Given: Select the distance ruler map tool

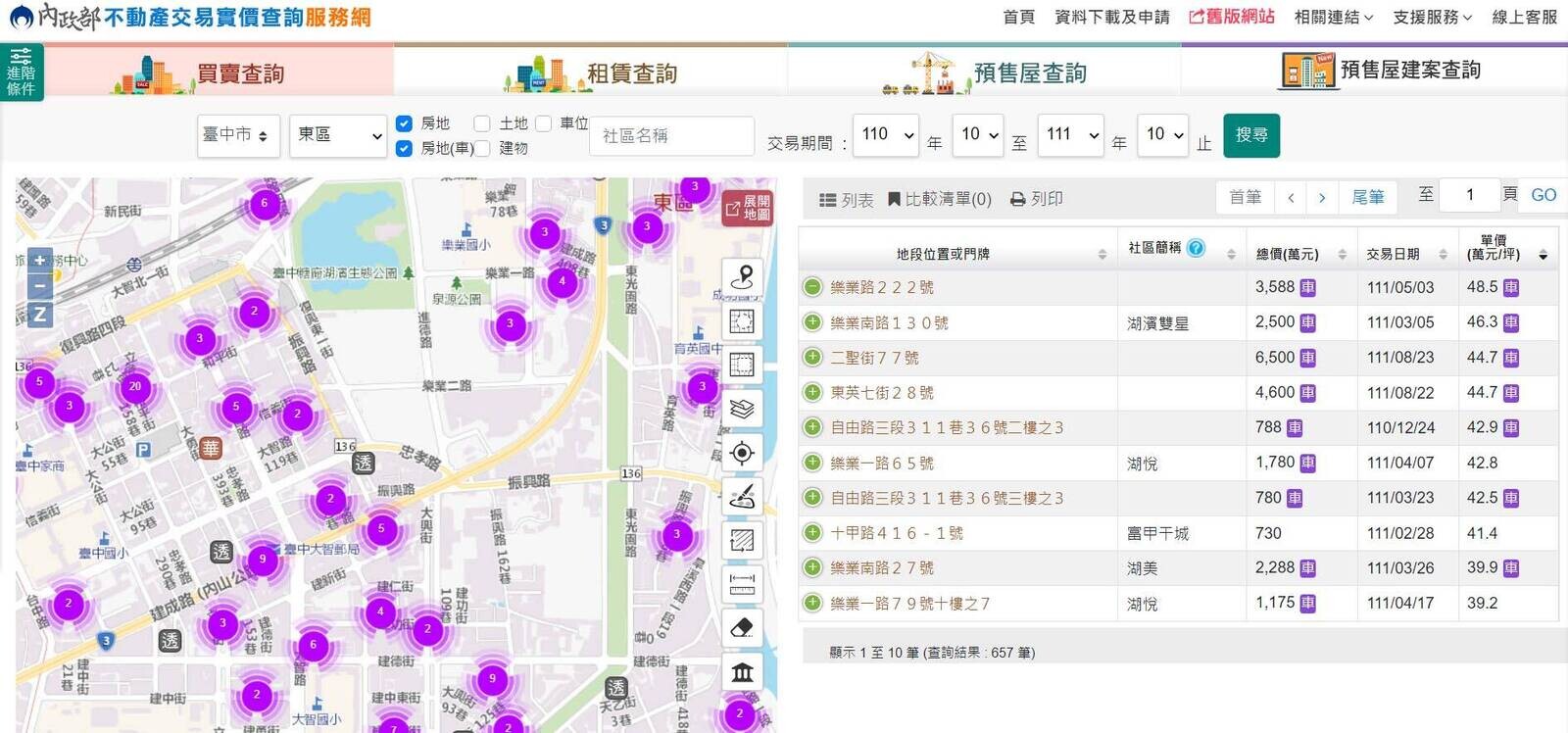Looking at the screenshot, I should tap(742, 584).
